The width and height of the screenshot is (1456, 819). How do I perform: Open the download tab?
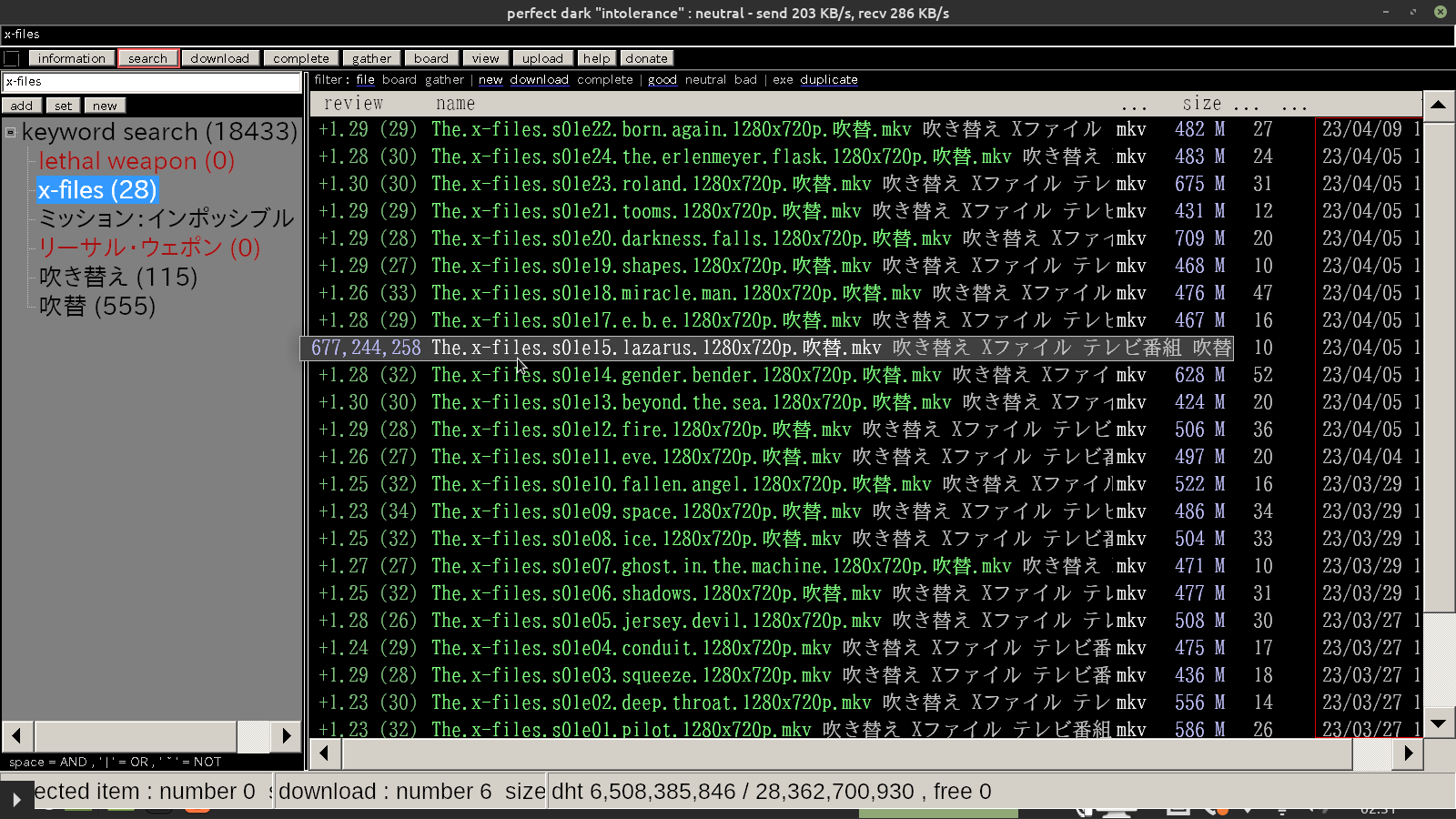(x=220, y=58)
